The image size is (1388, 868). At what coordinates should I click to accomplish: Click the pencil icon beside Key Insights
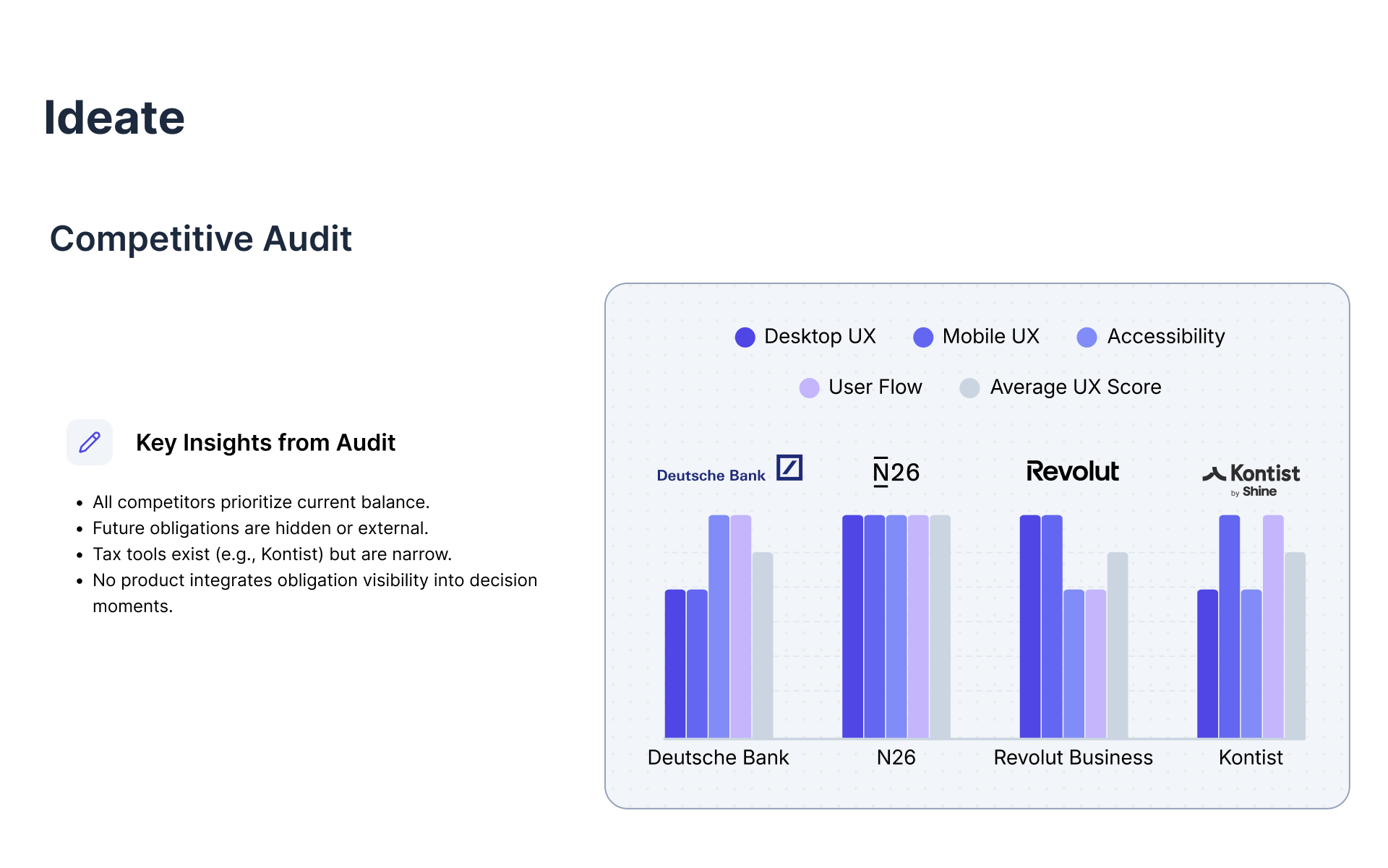pyautogui.click(x=90, y=442)
